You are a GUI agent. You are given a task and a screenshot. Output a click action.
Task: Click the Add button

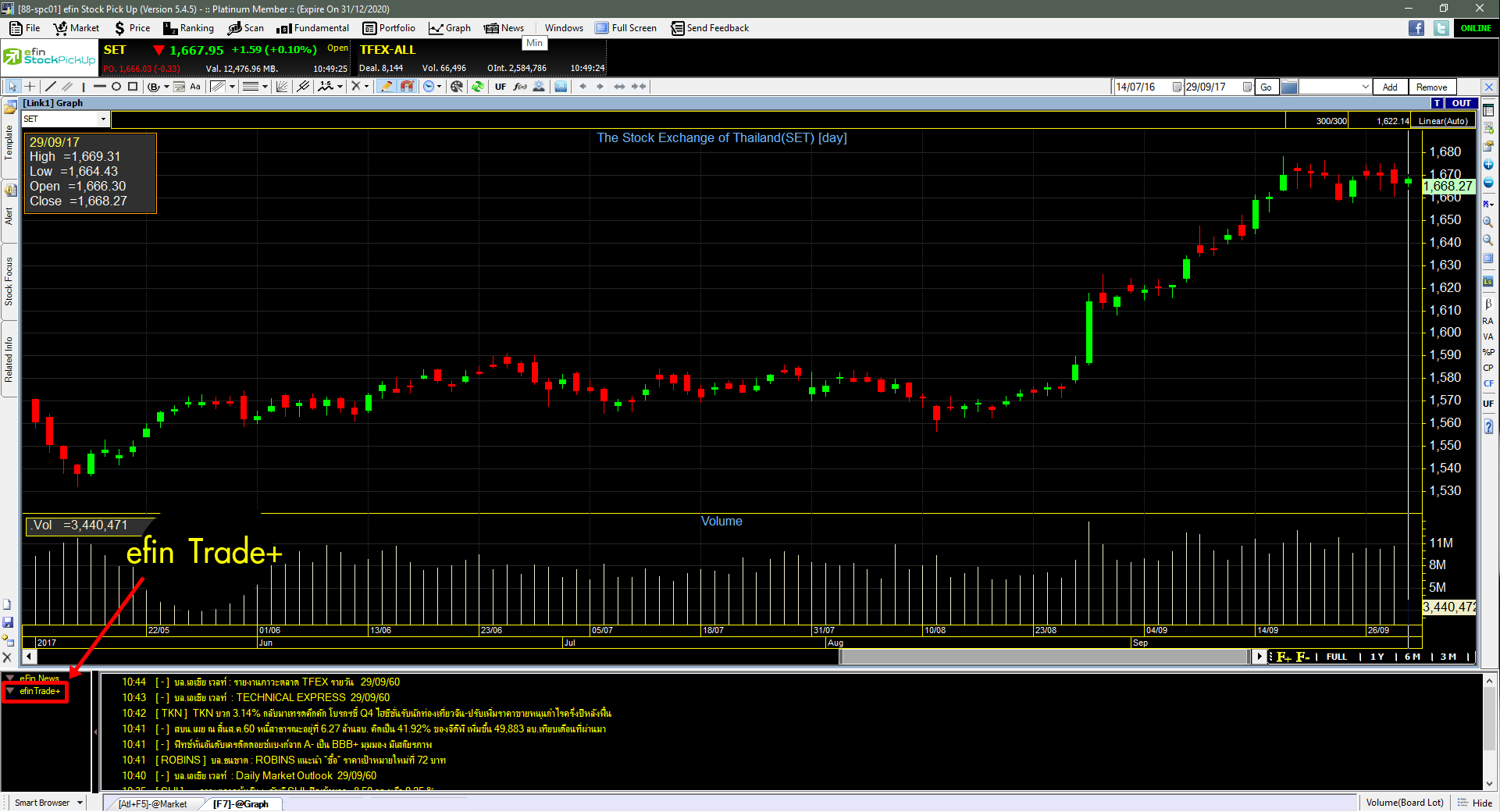tap(1390, 87)
